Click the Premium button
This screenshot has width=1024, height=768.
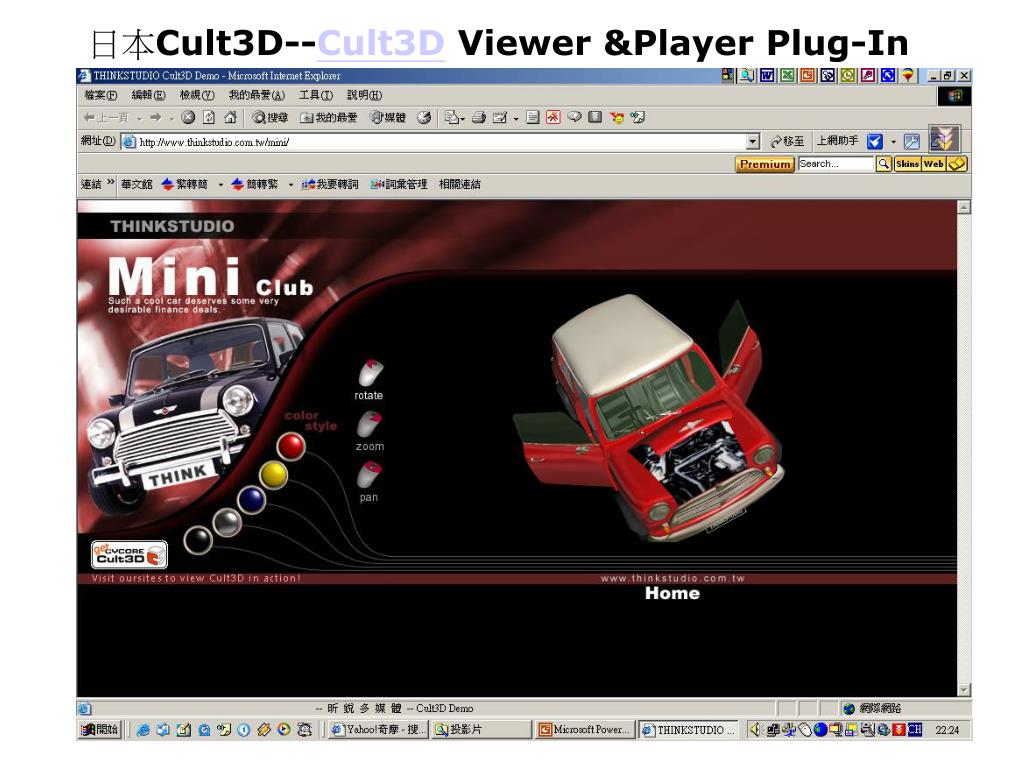pyautogui.click(x=765, y=164)
